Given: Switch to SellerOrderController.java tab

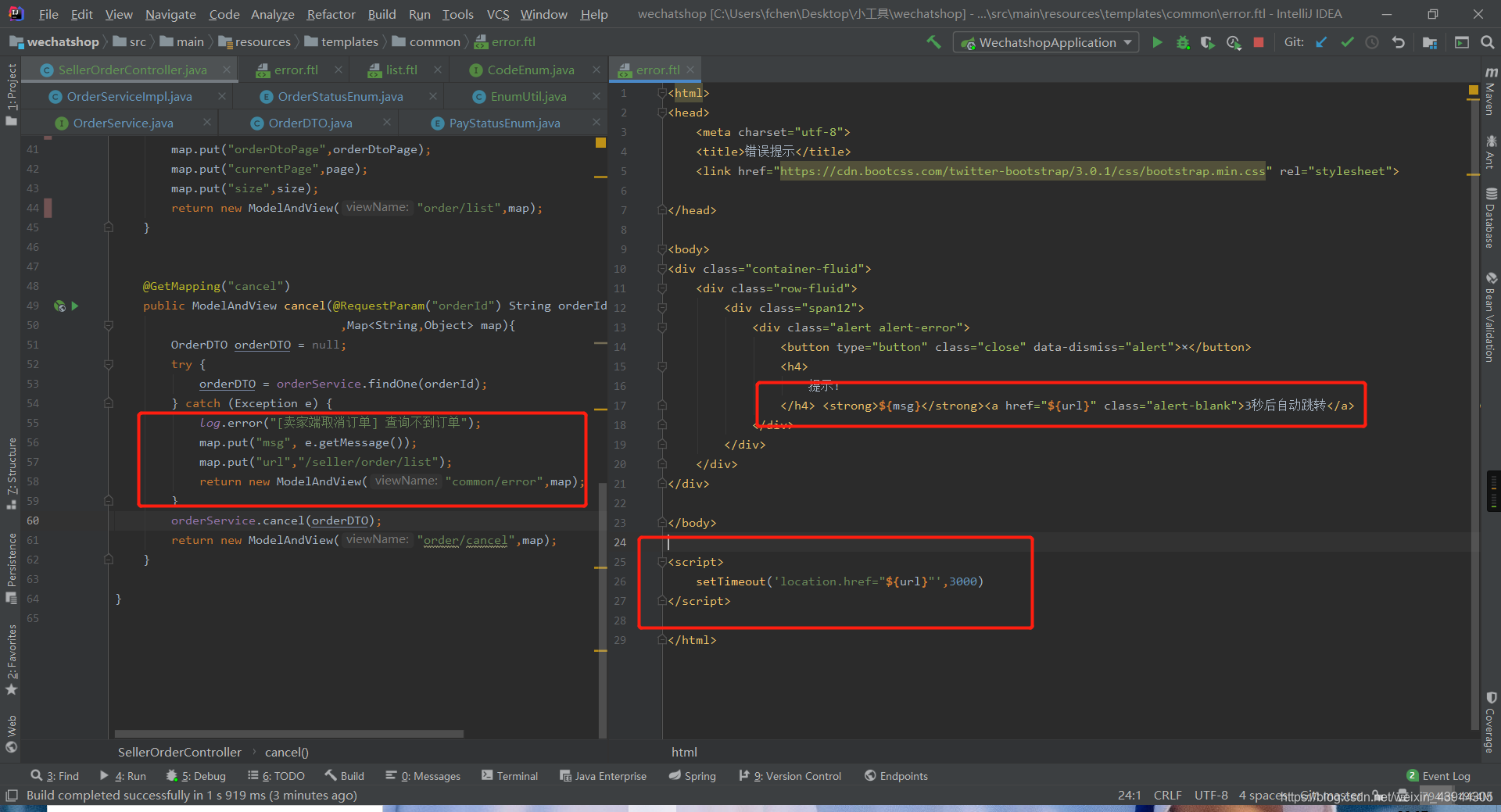Looking at the screenshot, I should [132, 70].
